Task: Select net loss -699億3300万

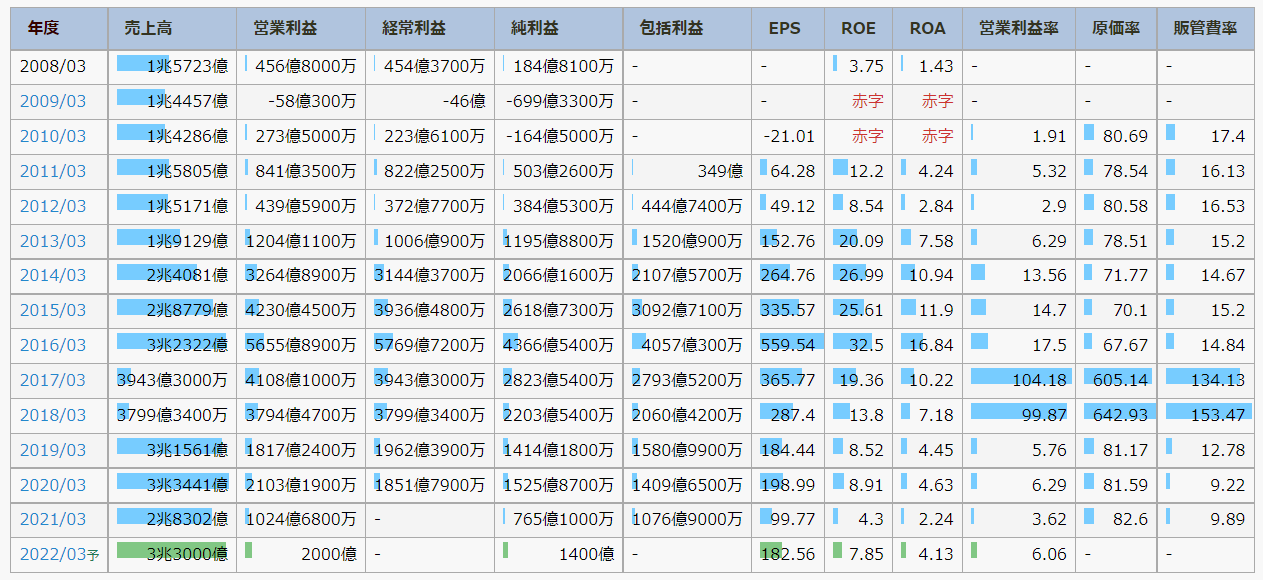Action: (x=560, y=101)
